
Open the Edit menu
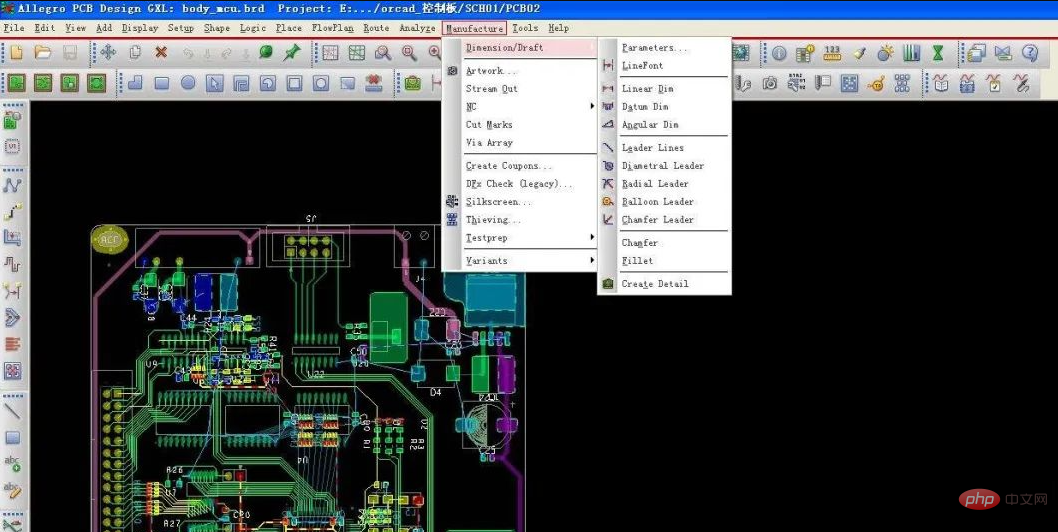coord(45,28)
